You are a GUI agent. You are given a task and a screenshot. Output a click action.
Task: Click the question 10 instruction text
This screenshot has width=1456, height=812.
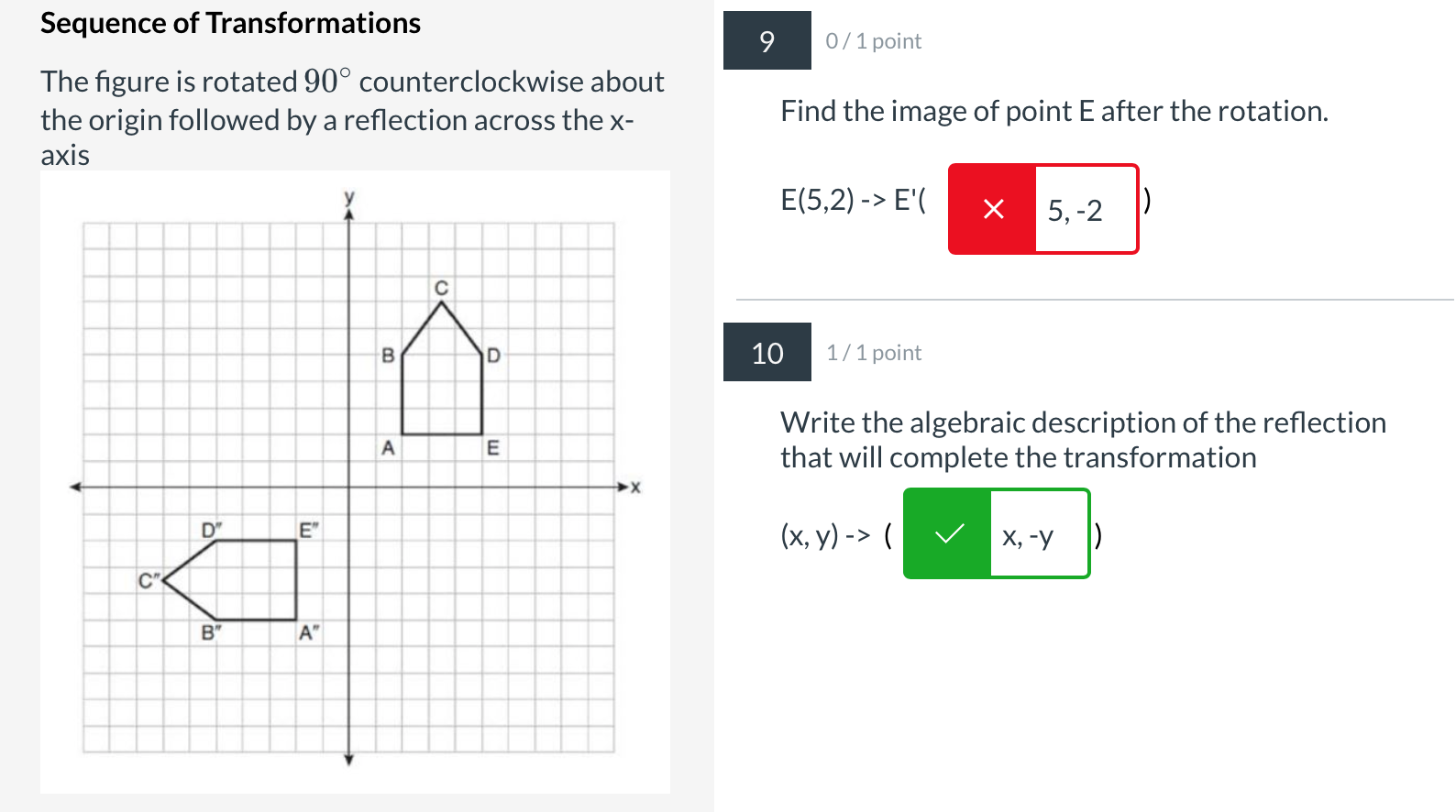(1082, 439)
